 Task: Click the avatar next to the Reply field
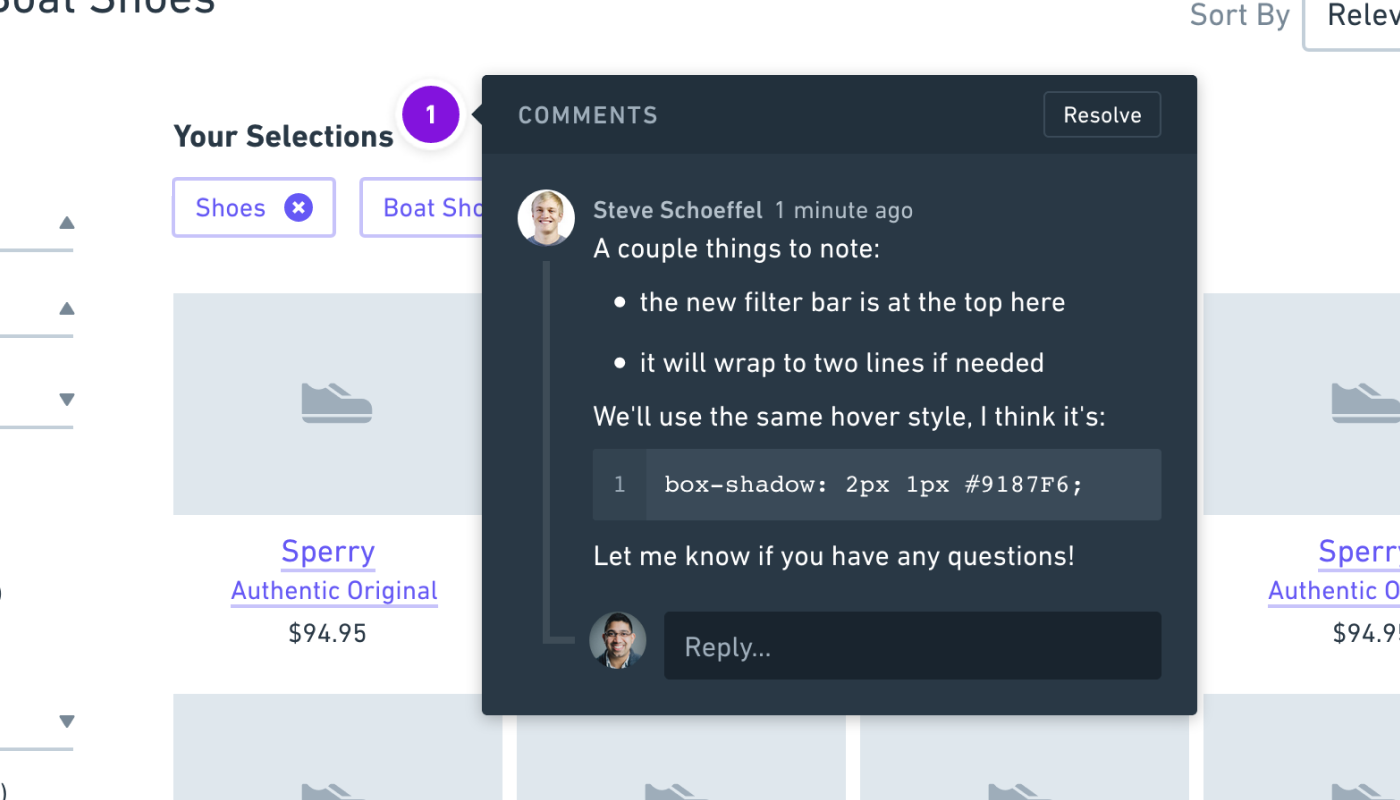pos(617,640)
